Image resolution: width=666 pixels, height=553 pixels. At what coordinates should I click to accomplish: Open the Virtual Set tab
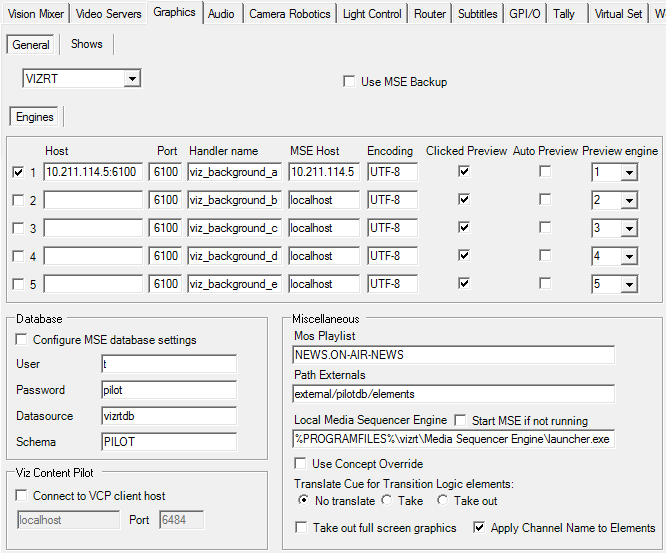point(618,14)
